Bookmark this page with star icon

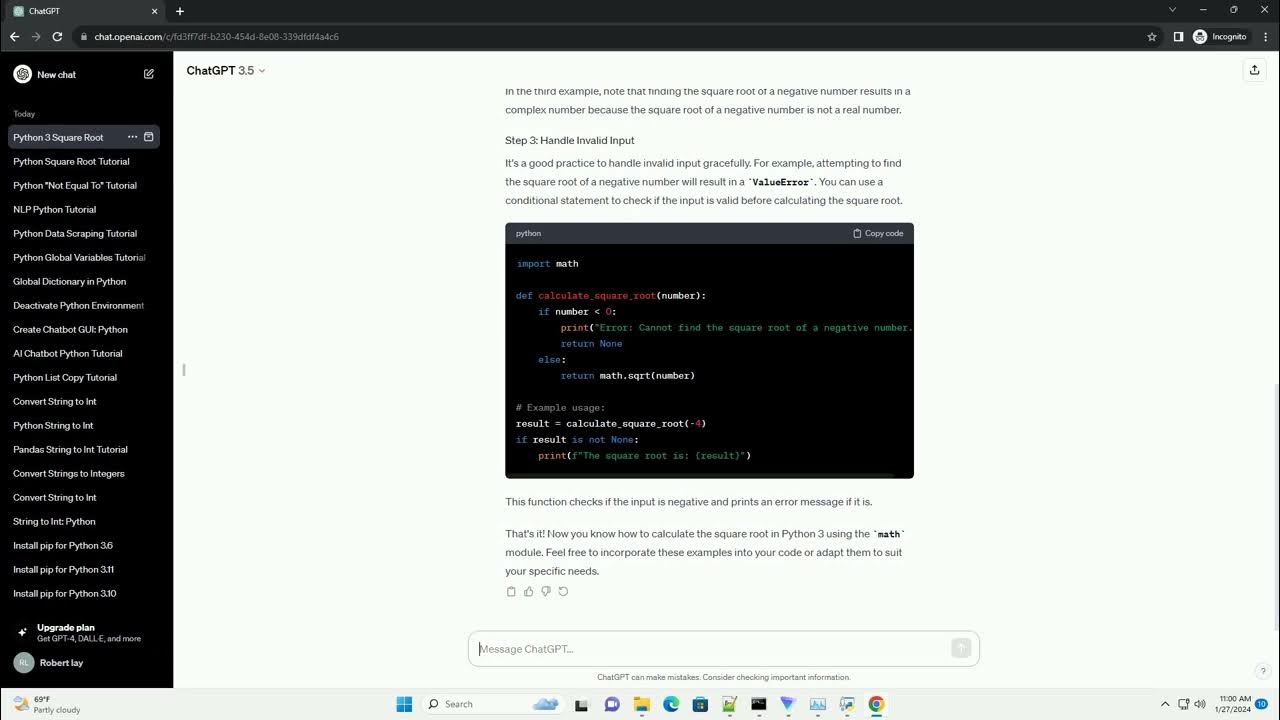tap(1152, 36)
